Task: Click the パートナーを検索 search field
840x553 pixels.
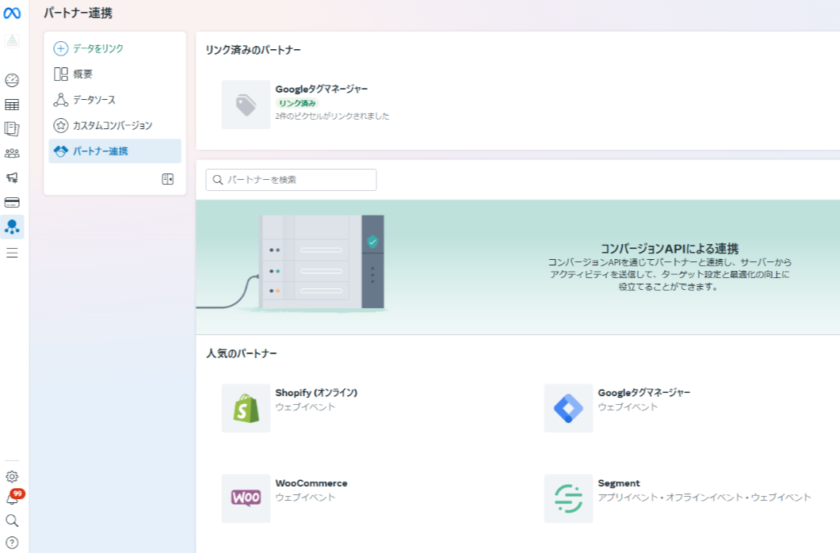Action: coord(291,180)
